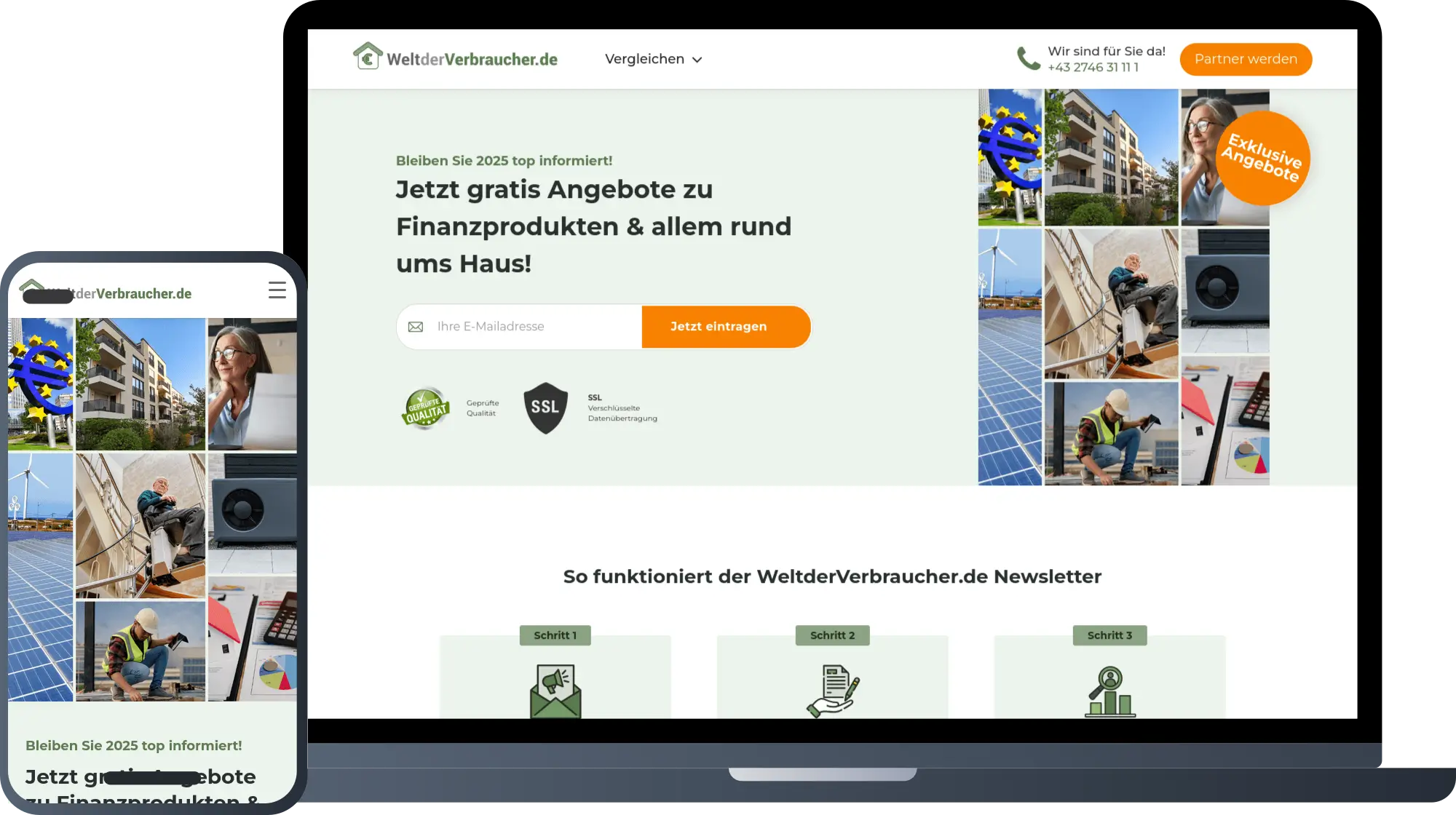Image resolution: width=1456 pixels, height=815 pixels.
Task: Click the Schritt 1 label tab
Action: pyautogui.click(x=555, y=635)
